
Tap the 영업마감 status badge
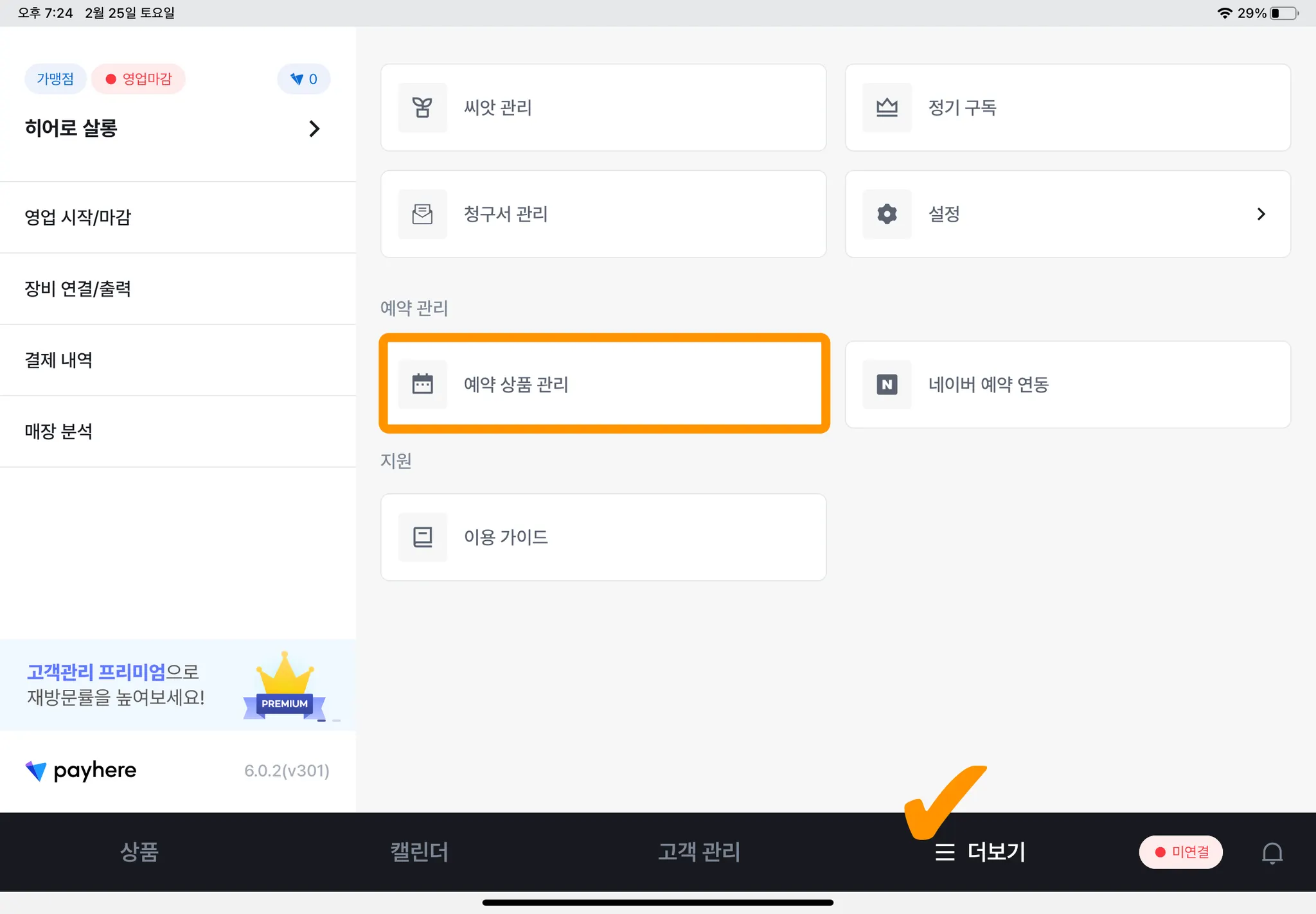tap(139, 79)
